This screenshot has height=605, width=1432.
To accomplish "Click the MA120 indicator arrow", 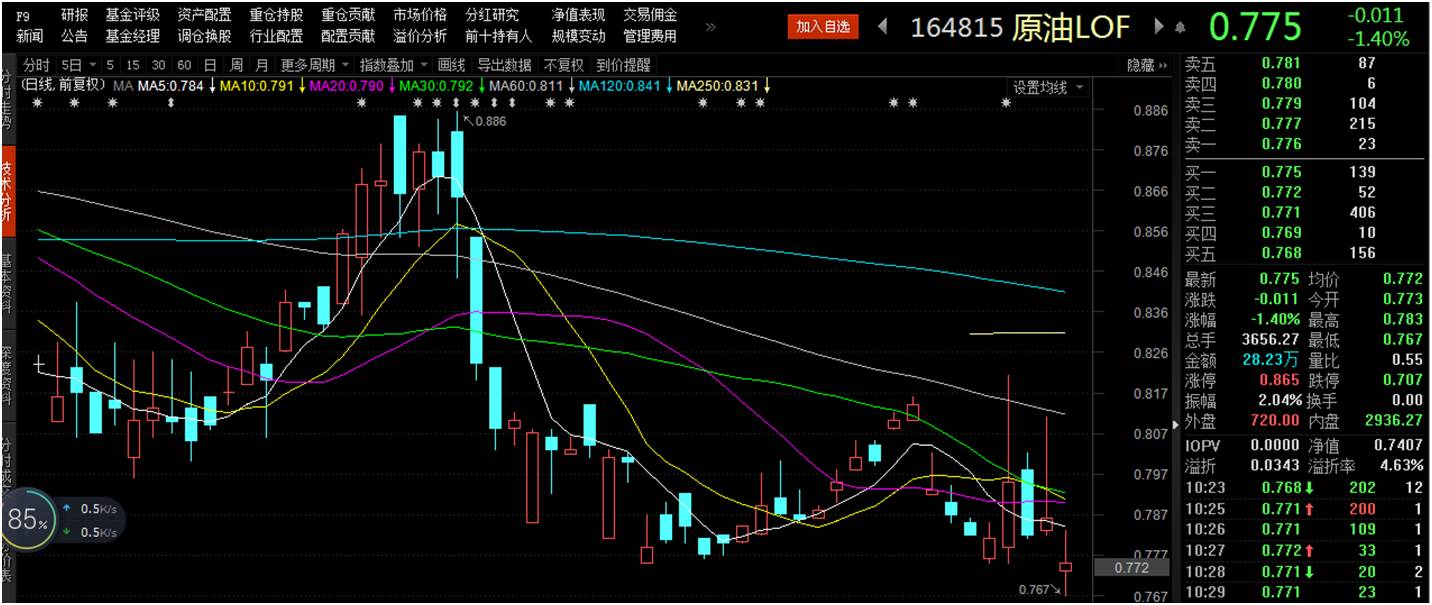I will [x=669, y=86].
